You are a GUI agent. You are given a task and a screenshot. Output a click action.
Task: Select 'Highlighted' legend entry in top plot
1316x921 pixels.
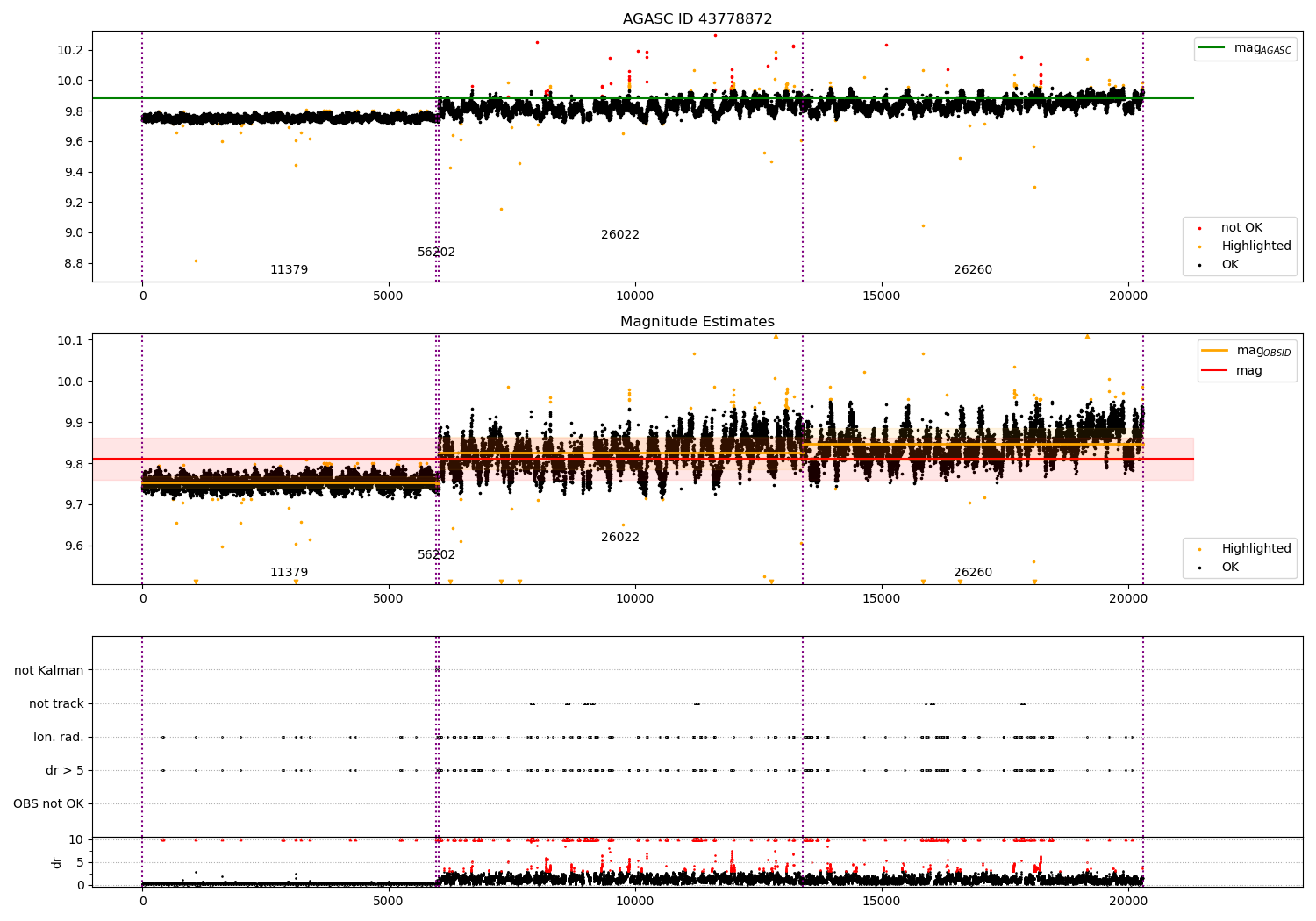1256,246
